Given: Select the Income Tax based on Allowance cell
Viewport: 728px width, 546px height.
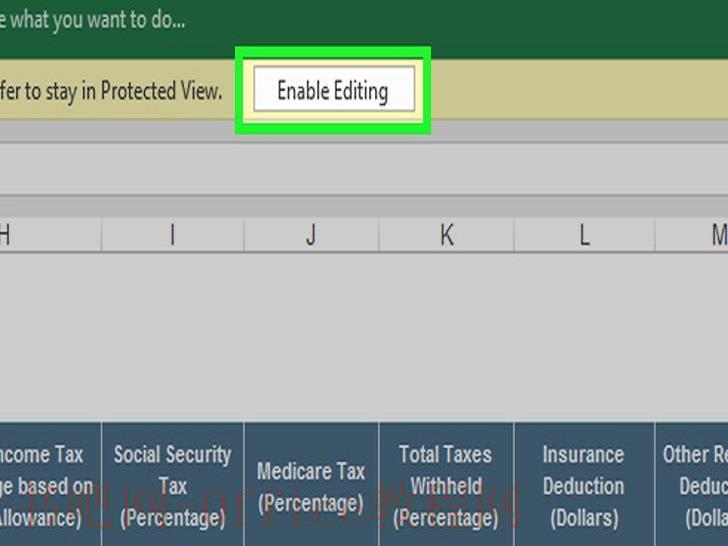Looking at the screenshot, I should pos(51,484).
